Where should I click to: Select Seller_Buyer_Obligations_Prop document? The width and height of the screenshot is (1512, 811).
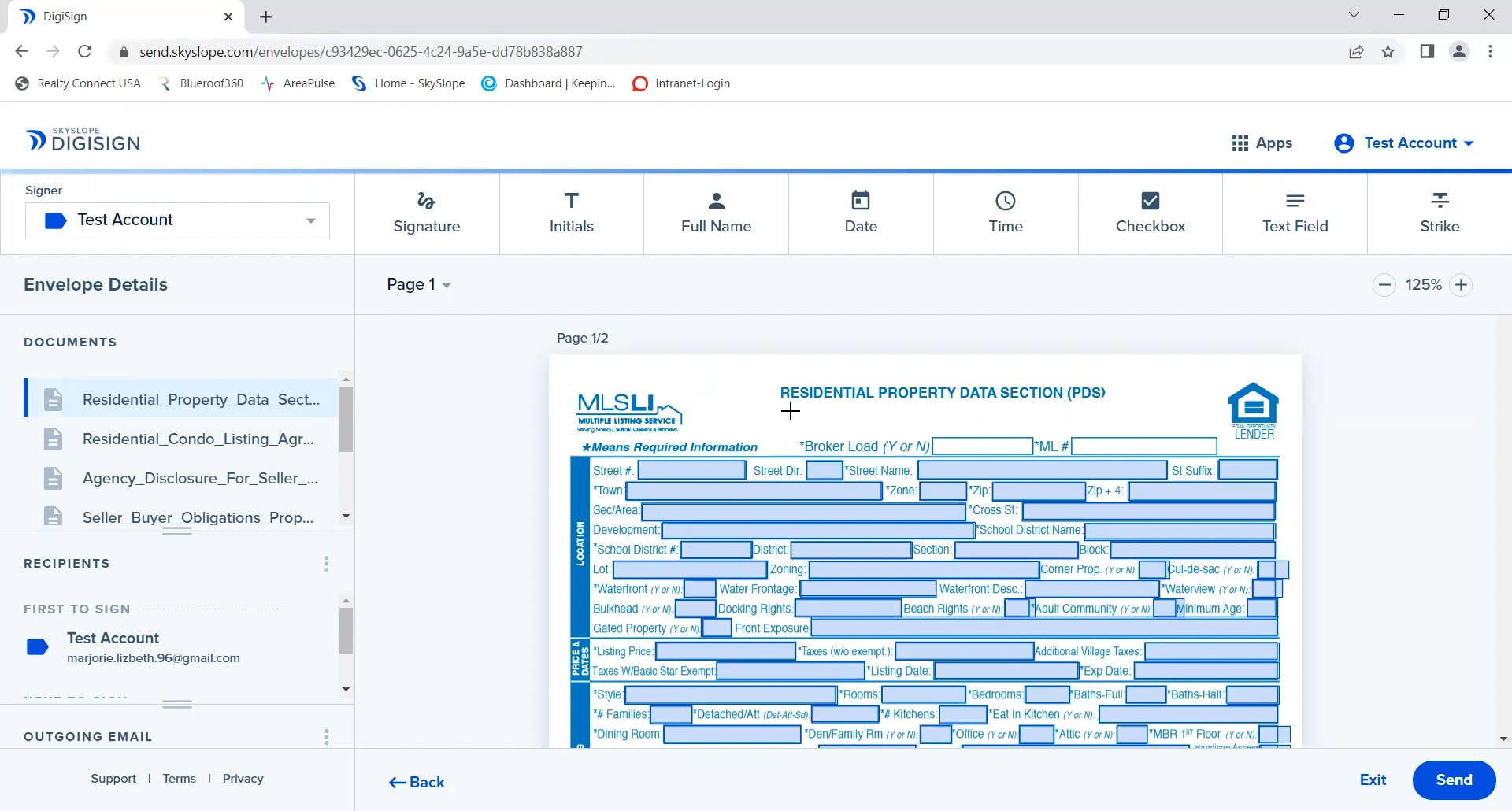pos(182,517)
